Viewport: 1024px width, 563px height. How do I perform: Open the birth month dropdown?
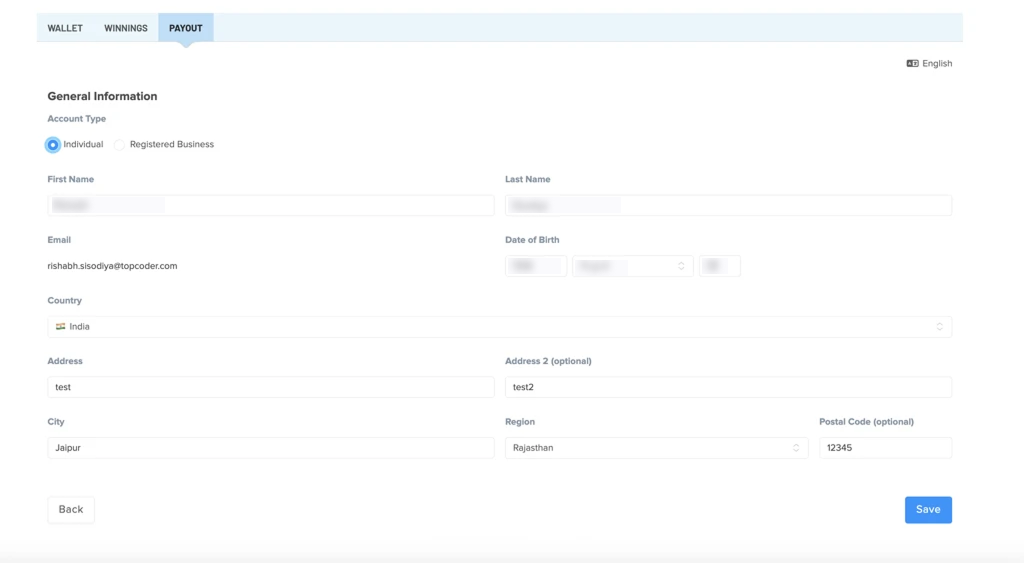tap(632, 266)
